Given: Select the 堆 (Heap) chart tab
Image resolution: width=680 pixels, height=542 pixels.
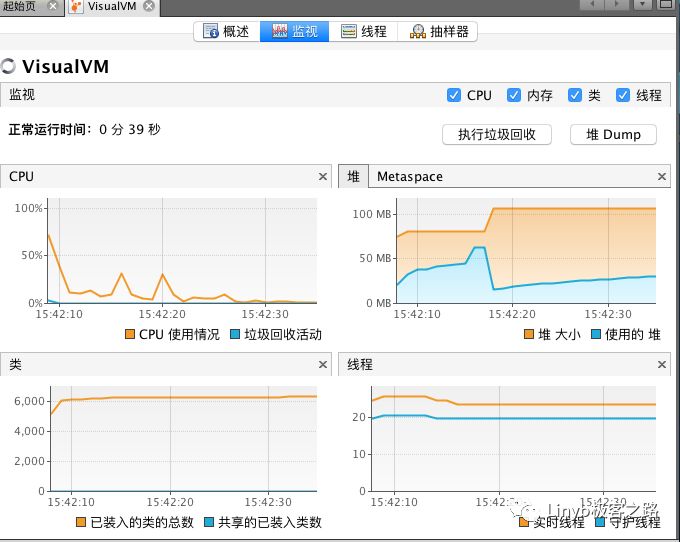Looking at the screenshot, I should pos(353,176).
